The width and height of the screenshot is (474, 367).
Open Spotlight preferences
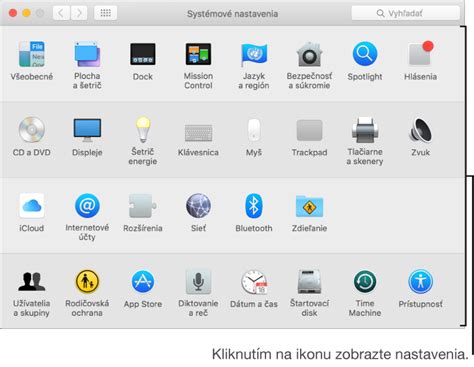[365, 54]
